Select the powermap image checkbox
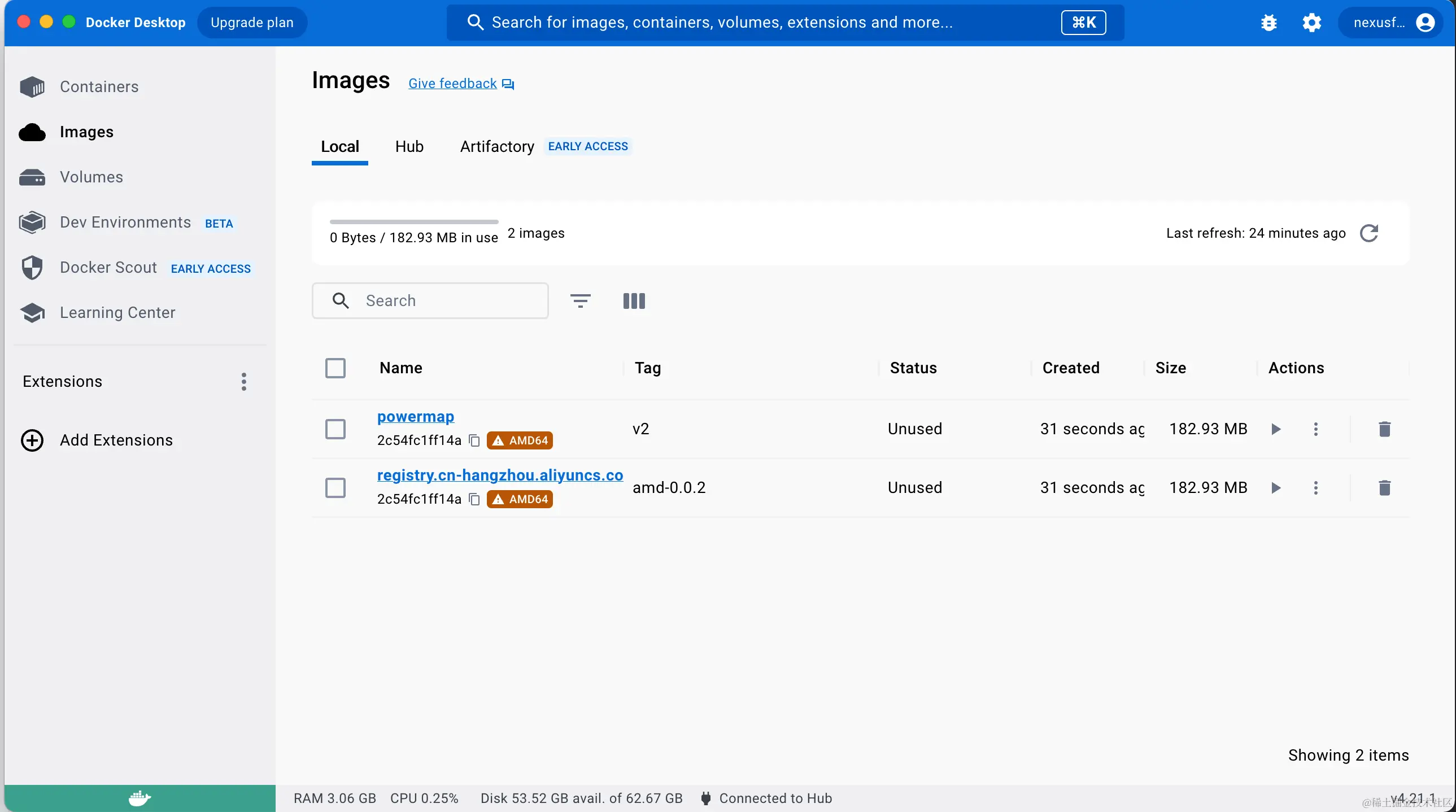Viewport: 1456px width, 812px height. click(x=335, y=429)
